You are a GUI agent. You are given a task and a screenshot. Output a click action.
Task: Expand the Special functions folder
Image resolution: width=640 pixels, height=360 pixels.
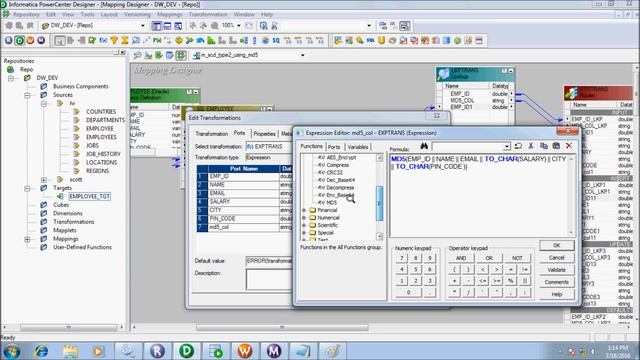pyautogui.click(x=304, y=233)
